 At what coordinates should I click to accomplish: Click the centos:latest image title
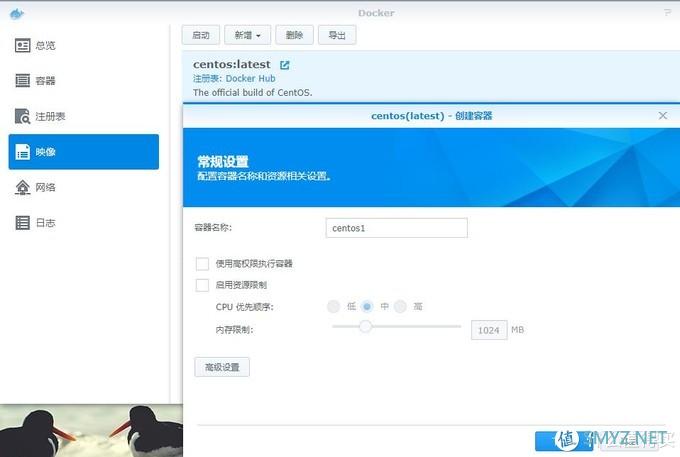coord(232,65)
